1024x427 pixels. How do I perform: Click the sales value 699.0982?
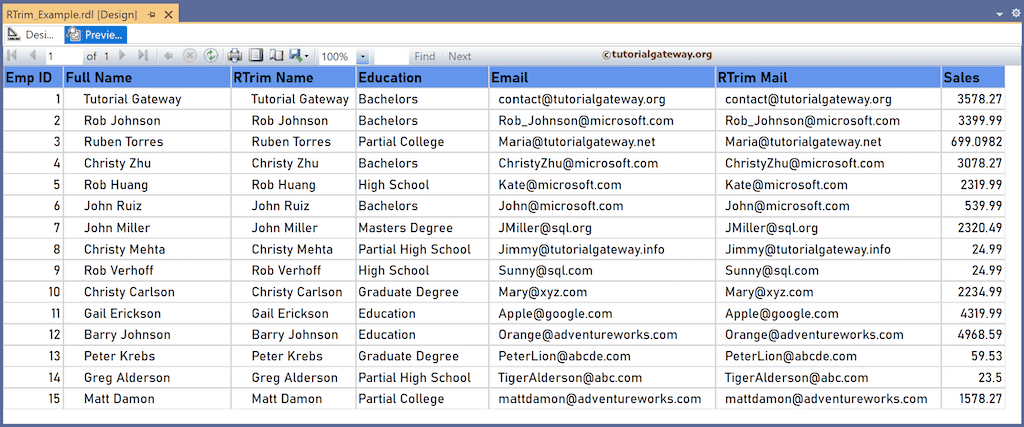pos(976,142)
